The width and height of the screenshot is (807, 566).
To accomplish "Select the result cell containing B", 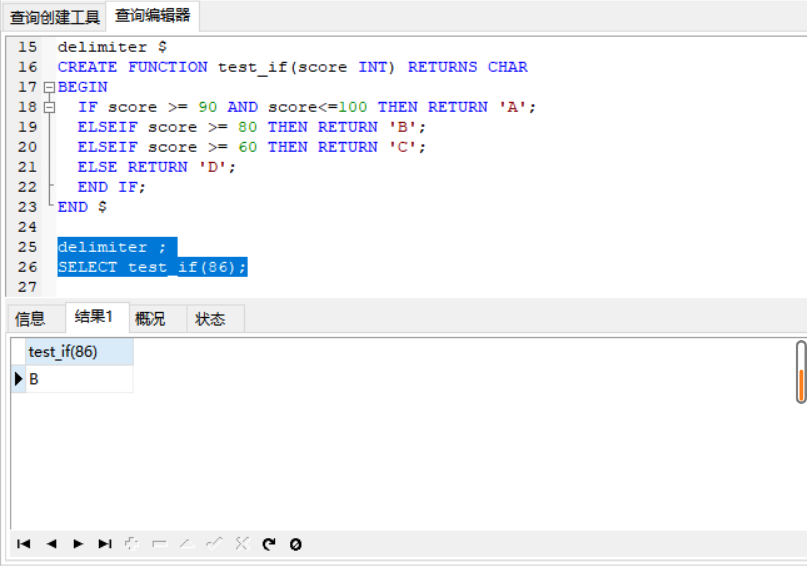I will tap(79, 379).
